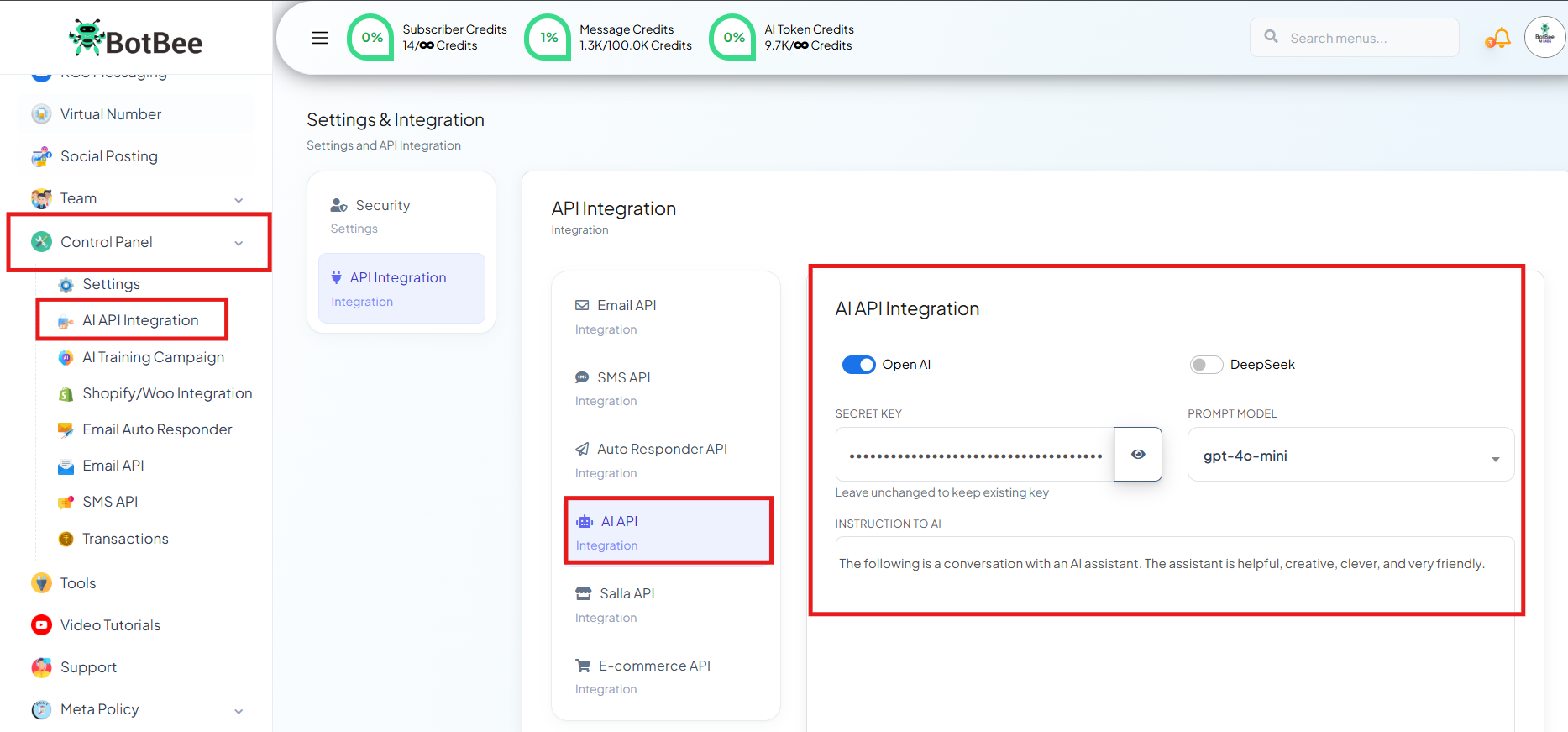Collapse the Control Panel chevron
The image size is (1568, 732).
[x=239, y=244]
